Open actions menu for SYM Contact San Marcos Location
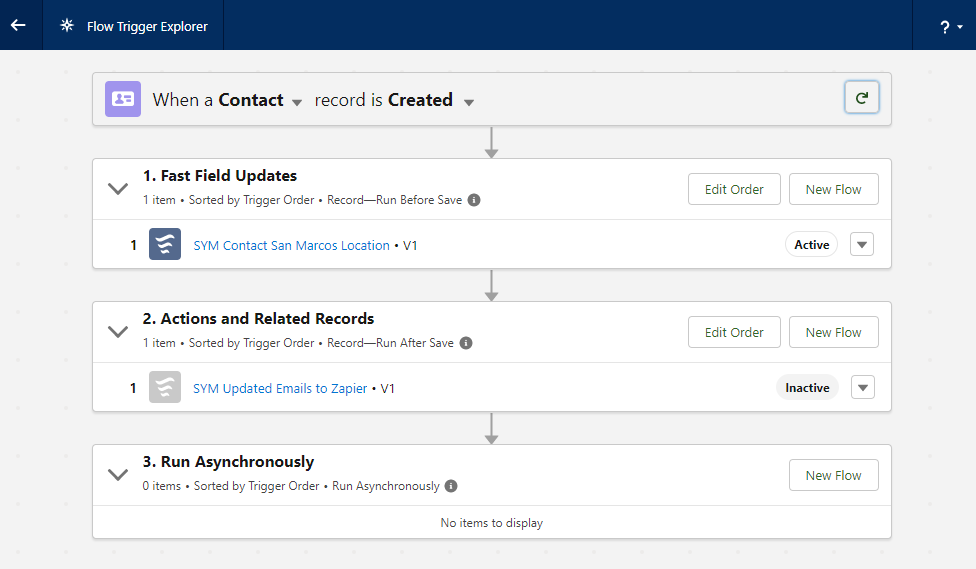This screenshot has height=569, width=976. (861, 245)
